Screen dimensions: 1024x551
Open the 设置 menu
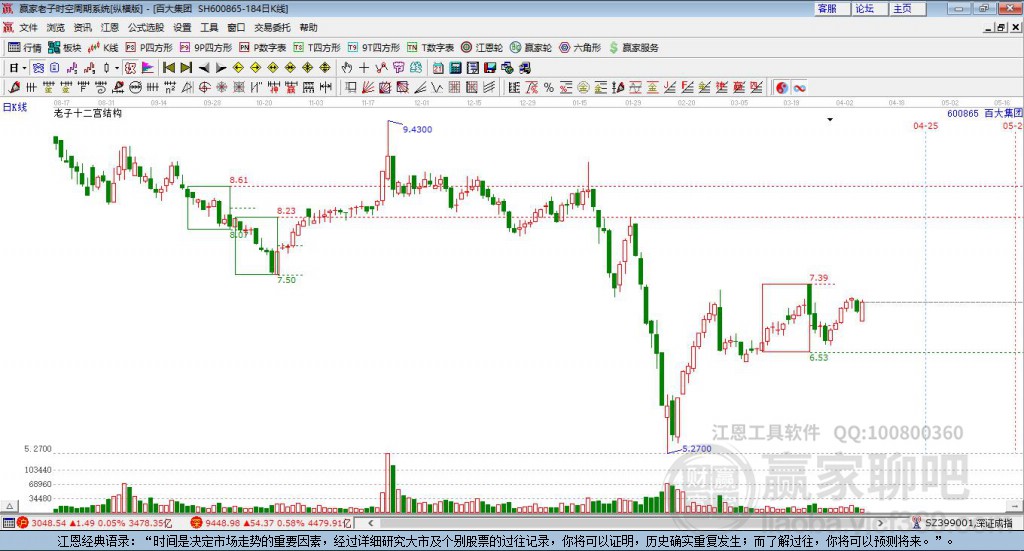click(x=182, y=27)
